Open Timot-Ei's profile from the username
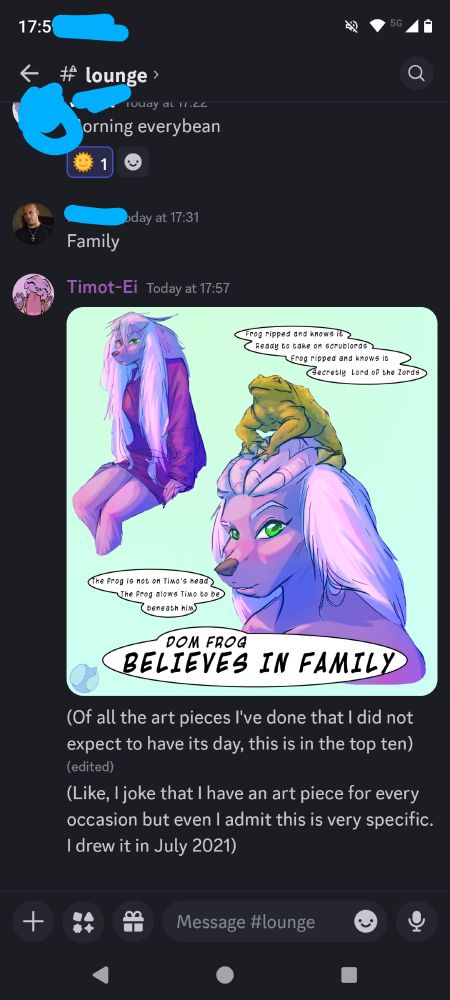The image size is (450, 1000). [102, 287]
